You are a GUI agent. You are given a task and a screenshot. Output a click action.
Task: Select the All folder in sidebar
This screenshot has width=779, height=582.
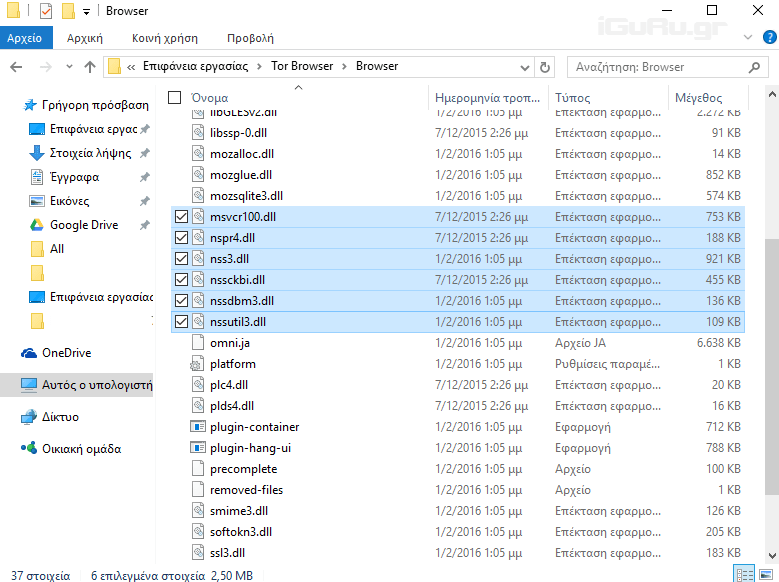[x=57, y=249]
